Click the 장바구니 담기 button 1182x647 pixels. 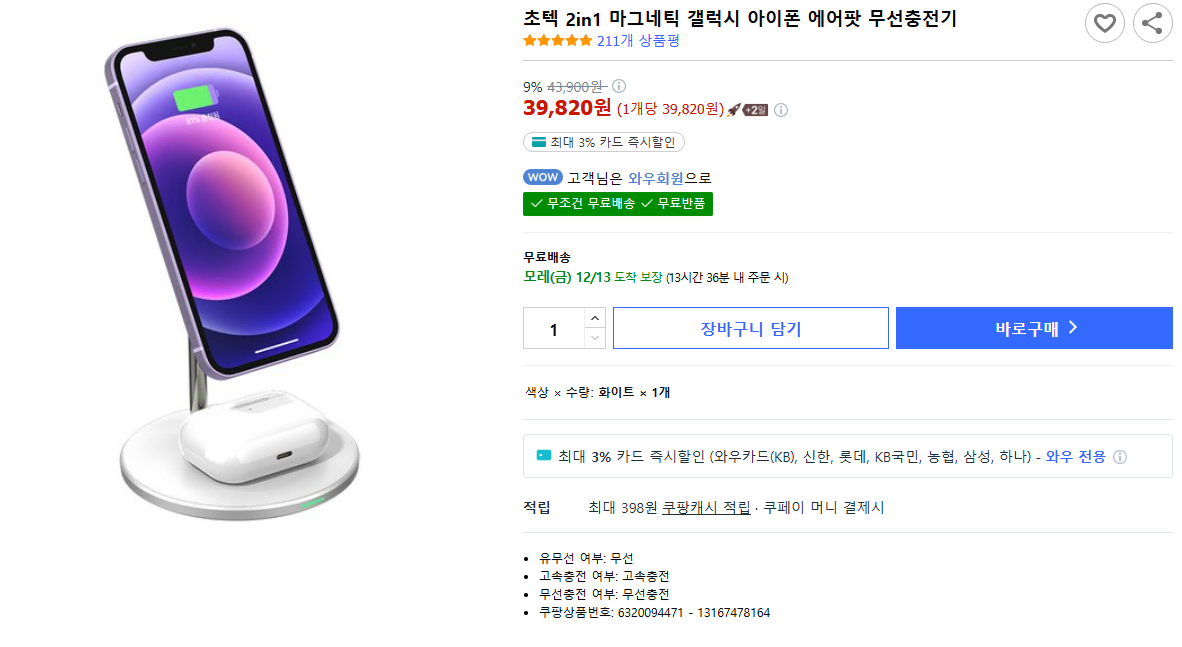point(751,328)
